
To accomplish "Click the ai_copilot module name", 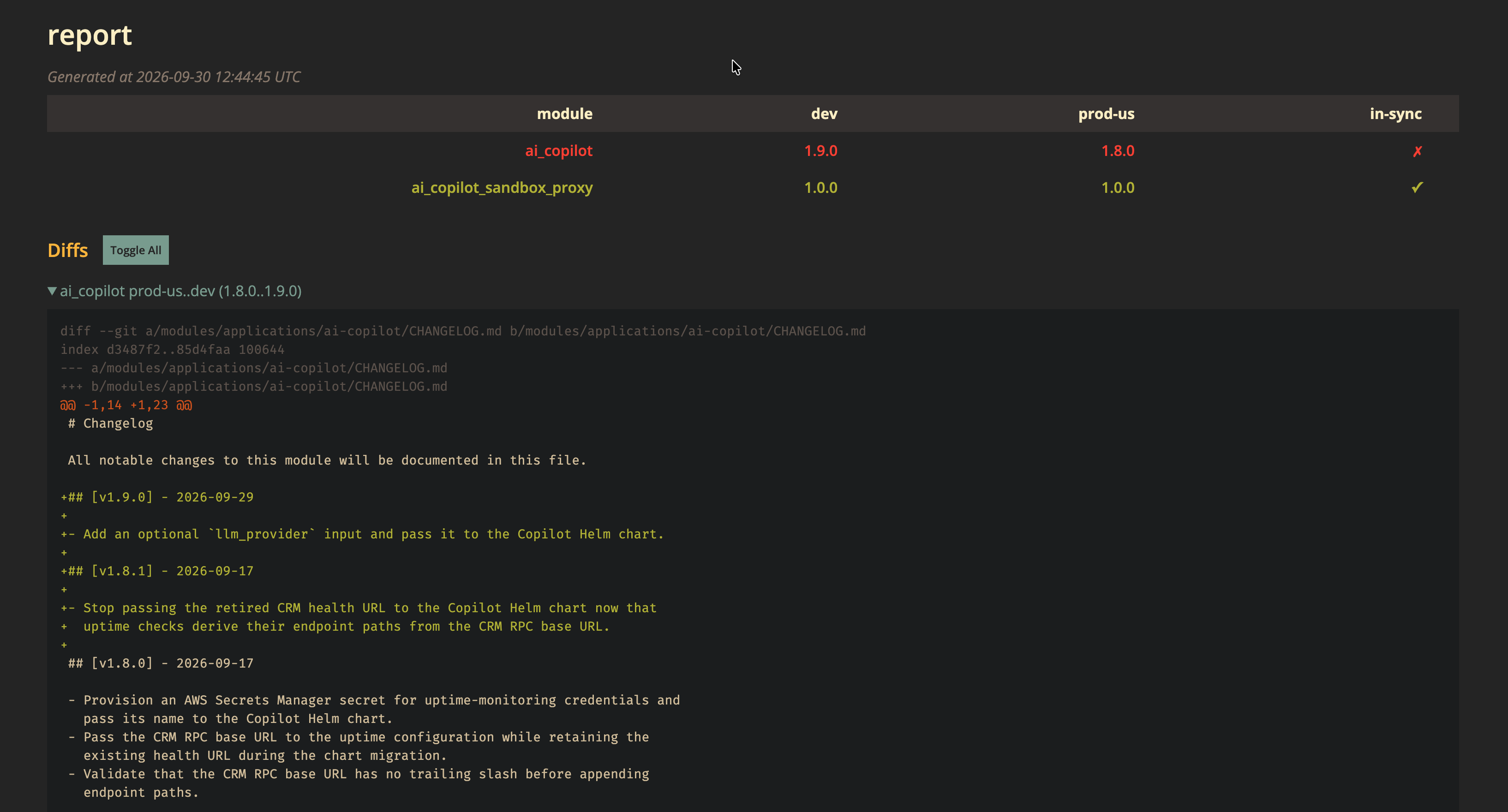I will coord(559,151).
